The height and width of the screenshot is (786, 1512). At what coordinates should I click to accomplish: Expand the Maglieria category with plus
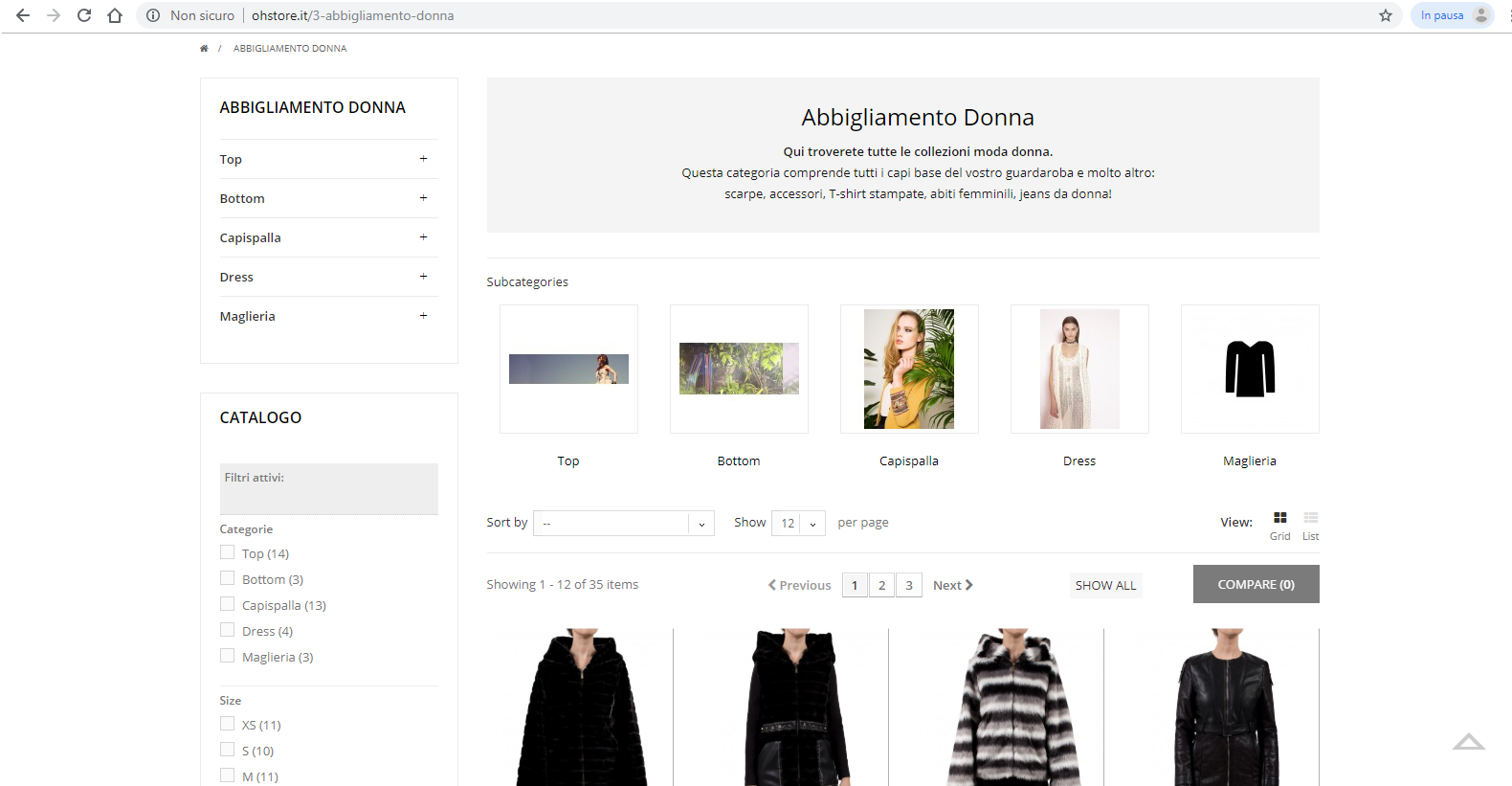coord(423,316)
